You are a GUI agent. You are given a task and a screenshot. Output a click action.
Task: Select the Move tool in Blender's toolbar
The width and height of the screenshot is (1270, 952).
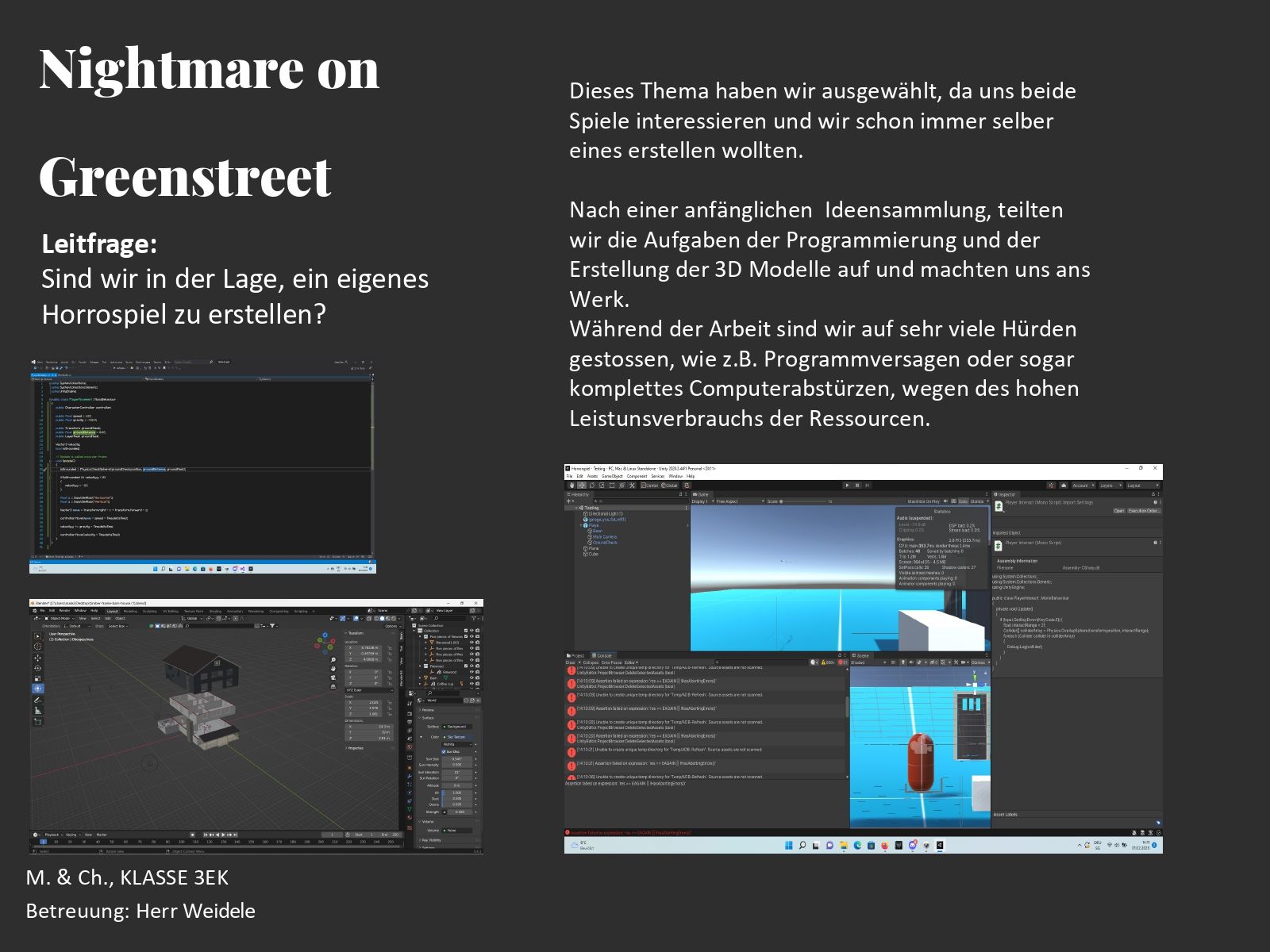(x=37, y=658)
